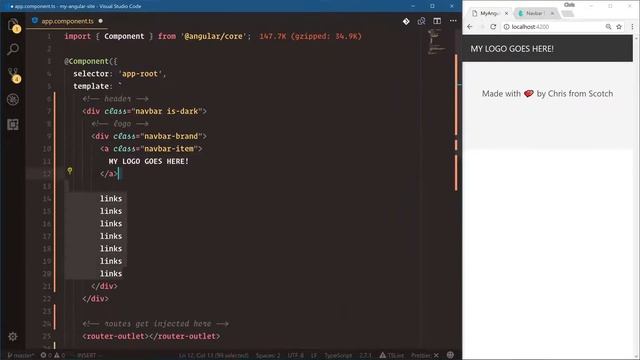Open the Debug view in the activity bar
640x360 pixels.
click(x=13, y=99)
